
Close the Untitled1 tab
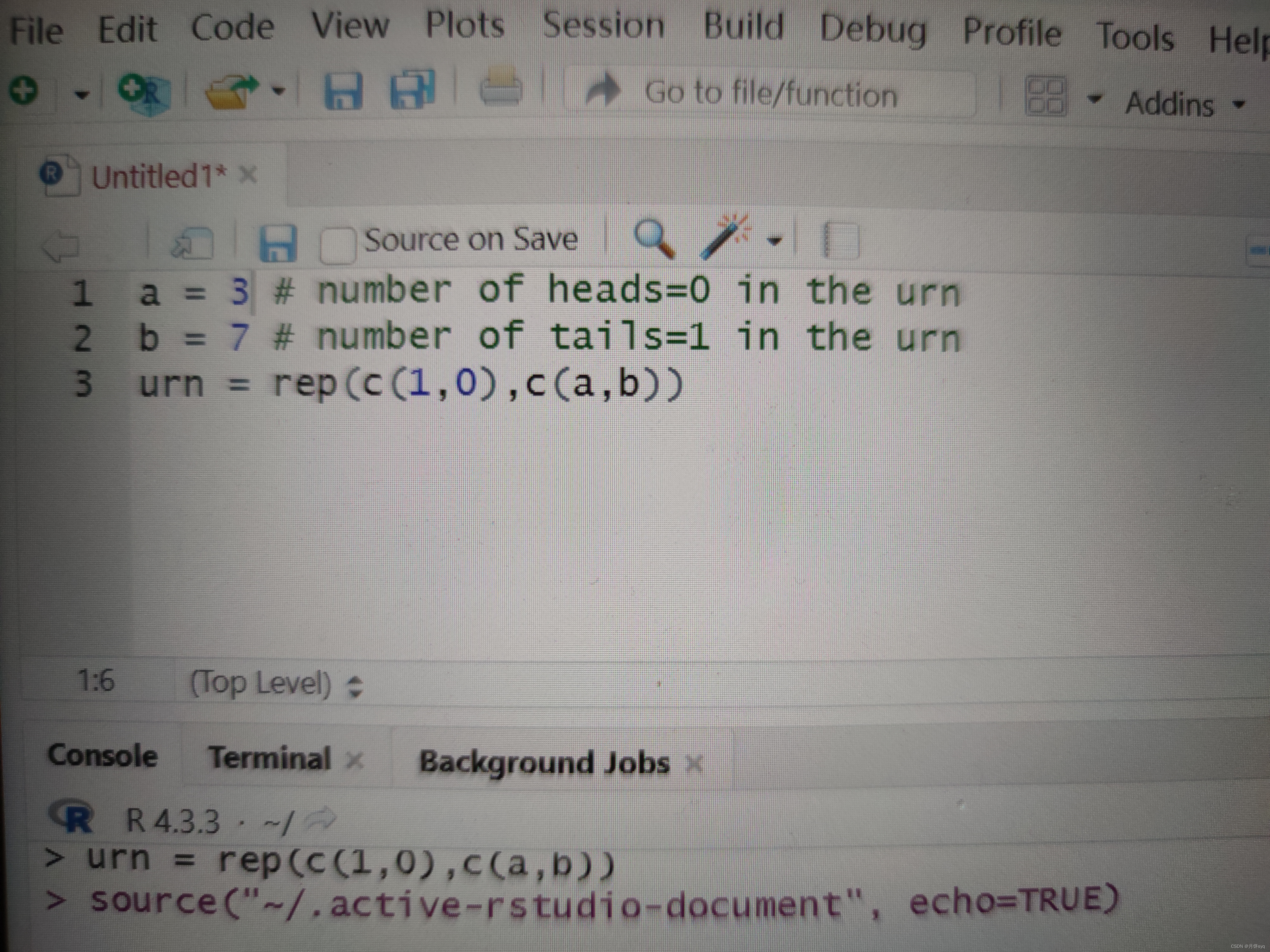(248, 174)
